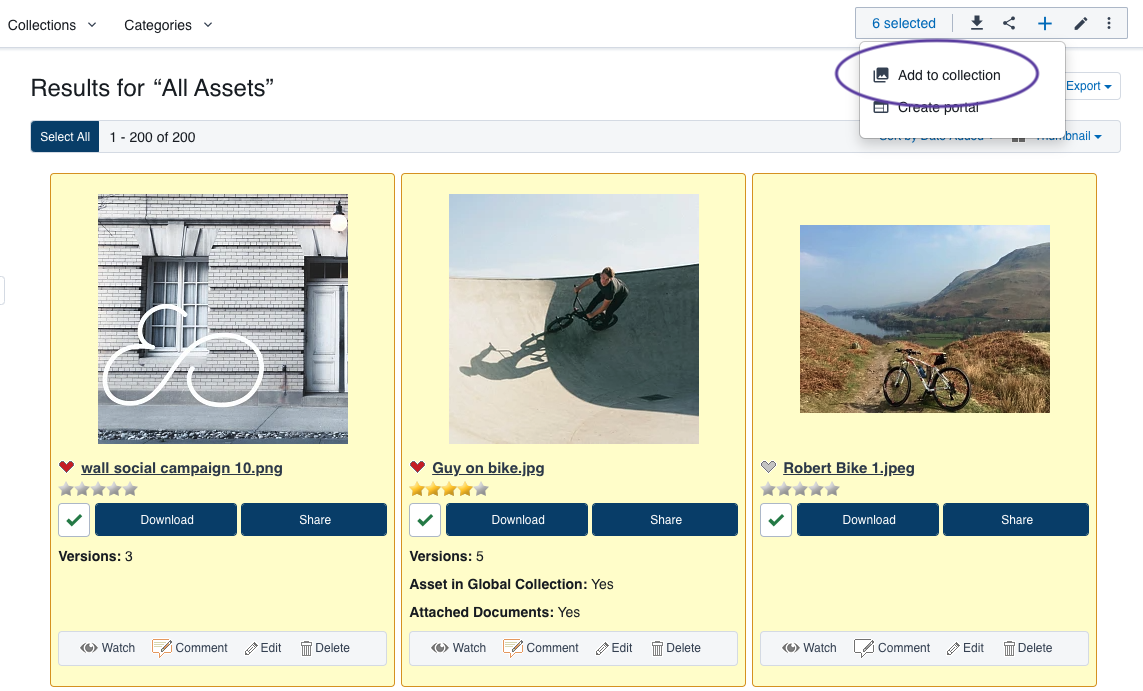
Task: Favorite Robert Bike 1.jpeg with heart icon
Action: coord(768,467)
